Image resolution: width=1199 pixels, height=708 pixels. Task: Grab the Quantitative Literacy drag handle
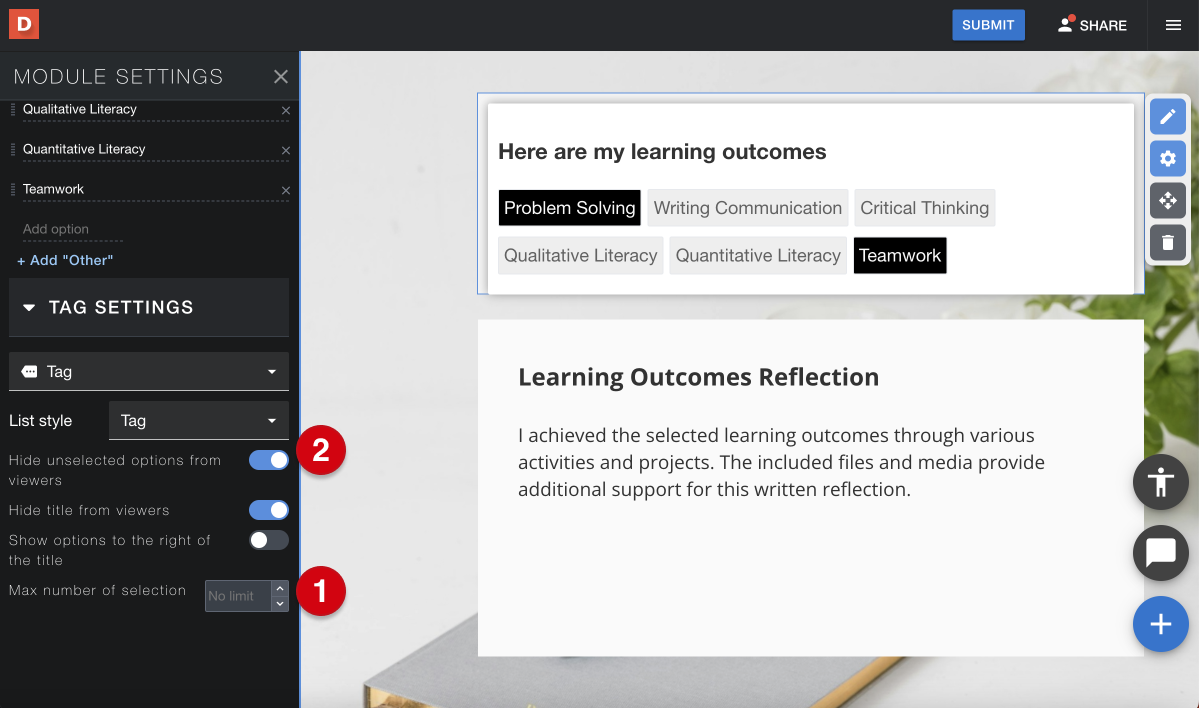[x=13, y=150]
